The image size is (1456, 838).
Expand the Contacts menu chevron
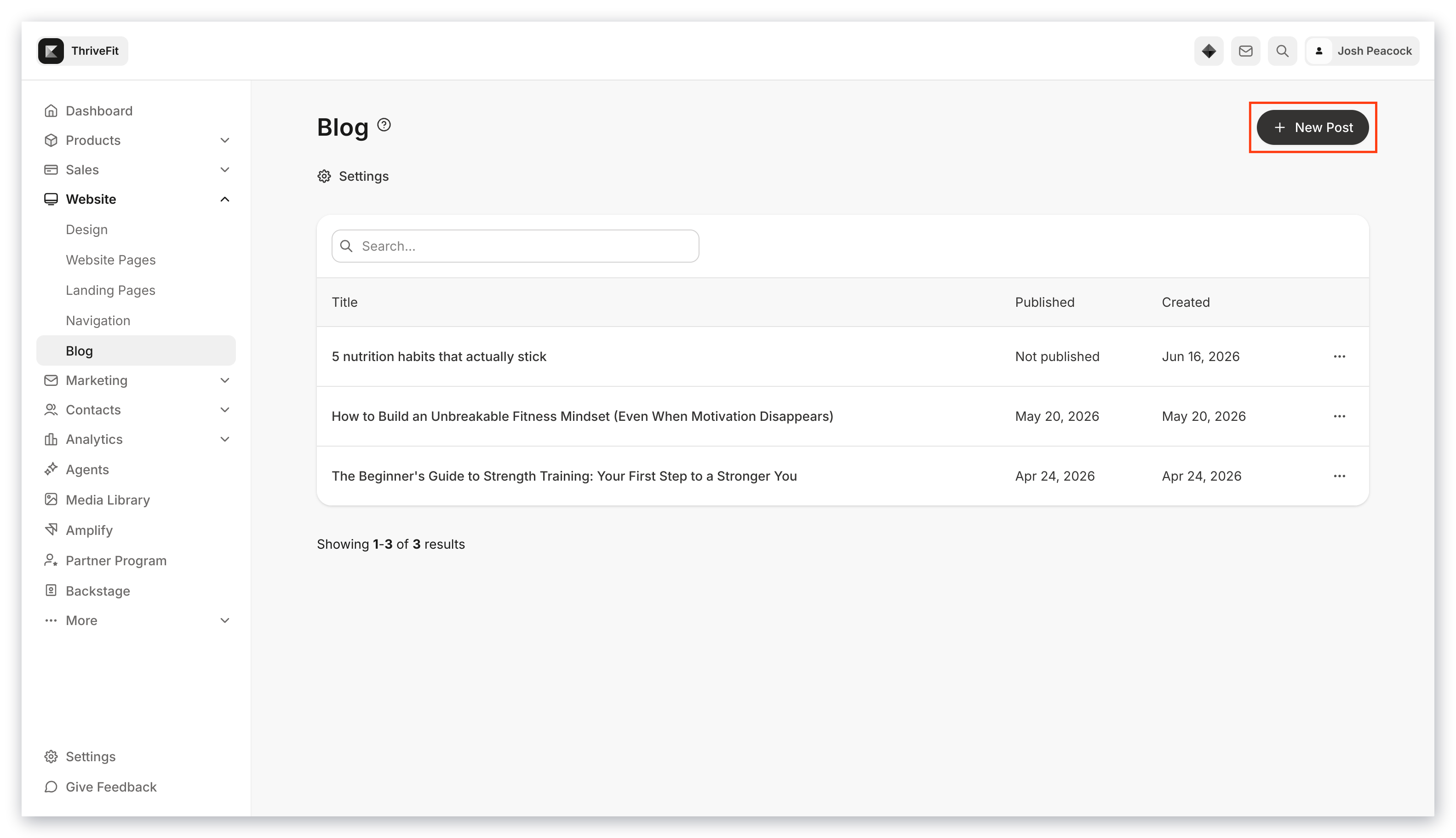click(x=224, y=409)
